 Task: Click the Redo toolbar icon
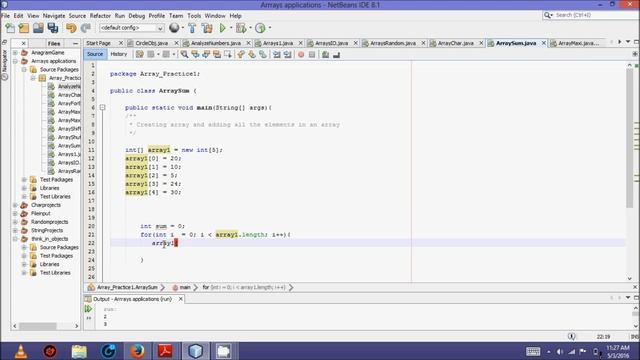(x=85, y=28)
